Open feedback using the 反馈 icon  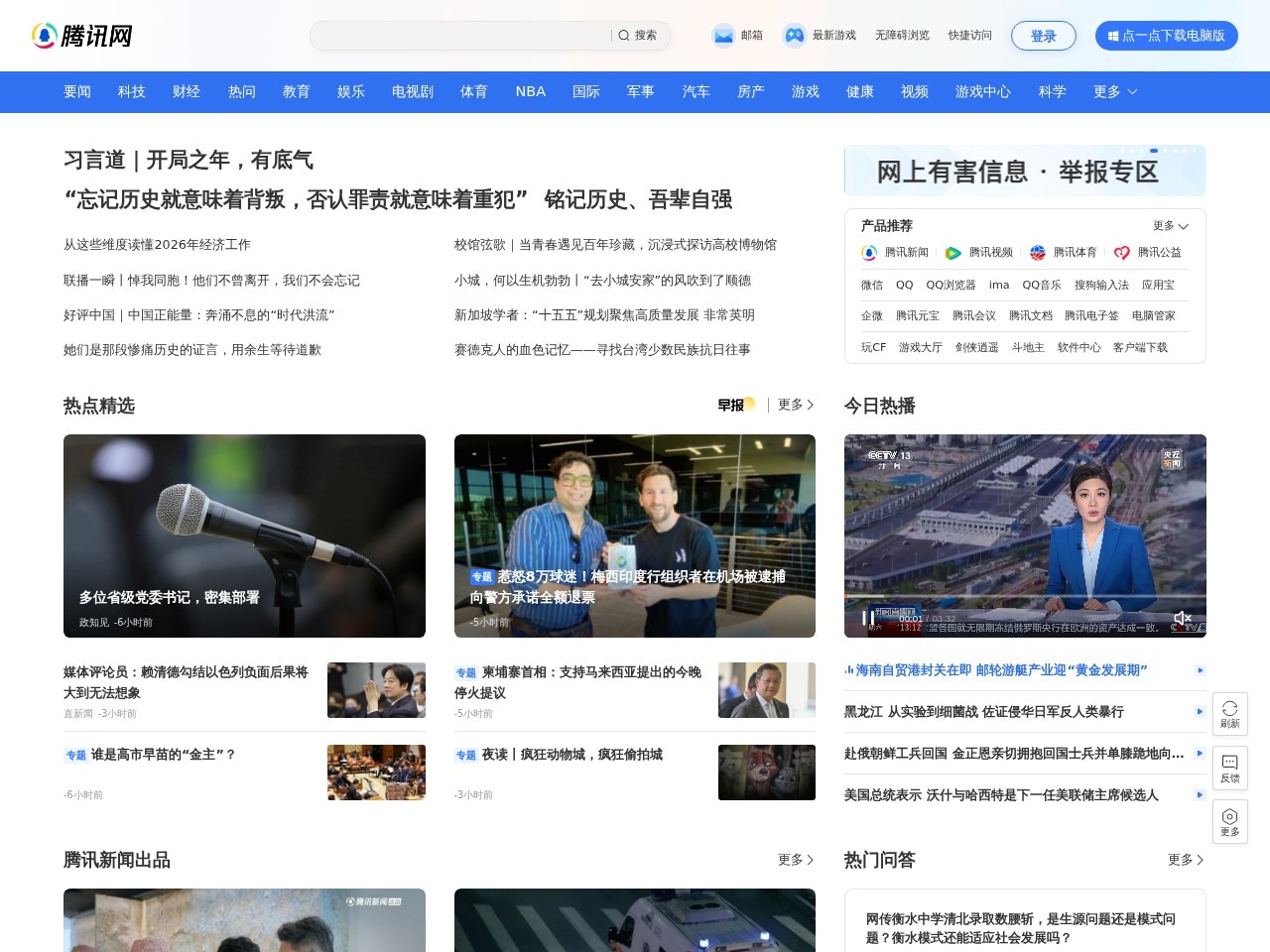click(x=1230, y=766)
